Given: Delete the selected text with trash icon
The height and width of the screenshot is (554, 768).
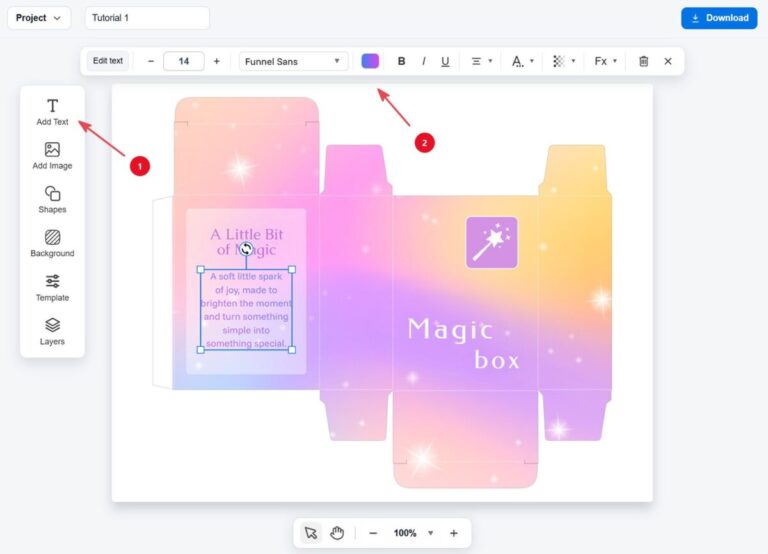Looking at the screenshot, I should point(644,61).
